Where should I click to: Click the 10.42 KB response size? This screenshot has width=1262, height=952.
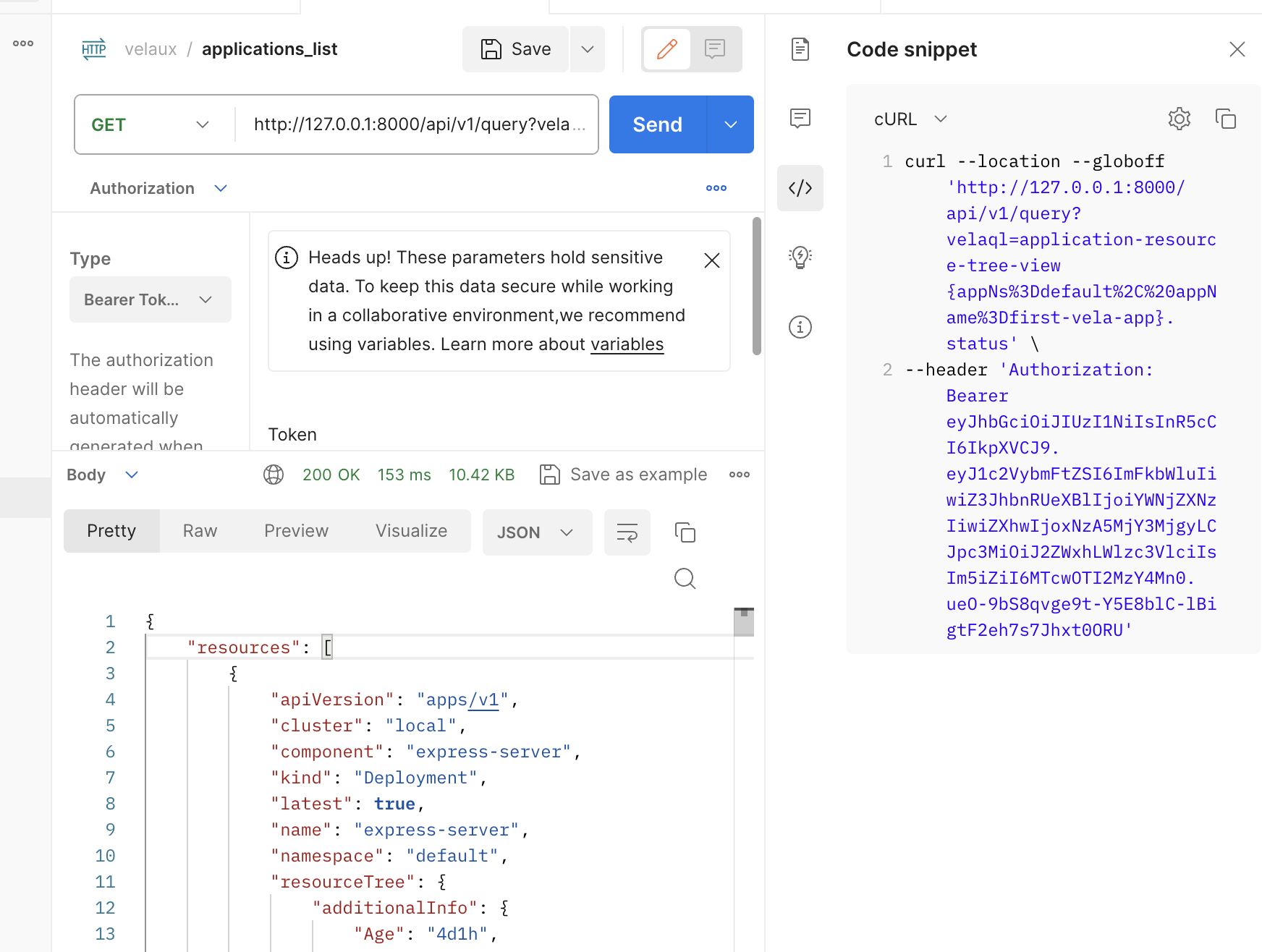pyautogui.click(x=481, y=475)
